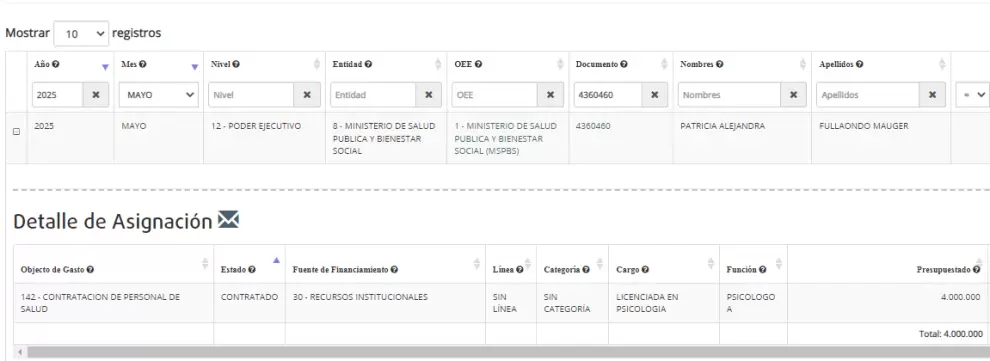The image size is (990, 361).
Task: Click the help icon next to OEE
Action: [478, 64]
